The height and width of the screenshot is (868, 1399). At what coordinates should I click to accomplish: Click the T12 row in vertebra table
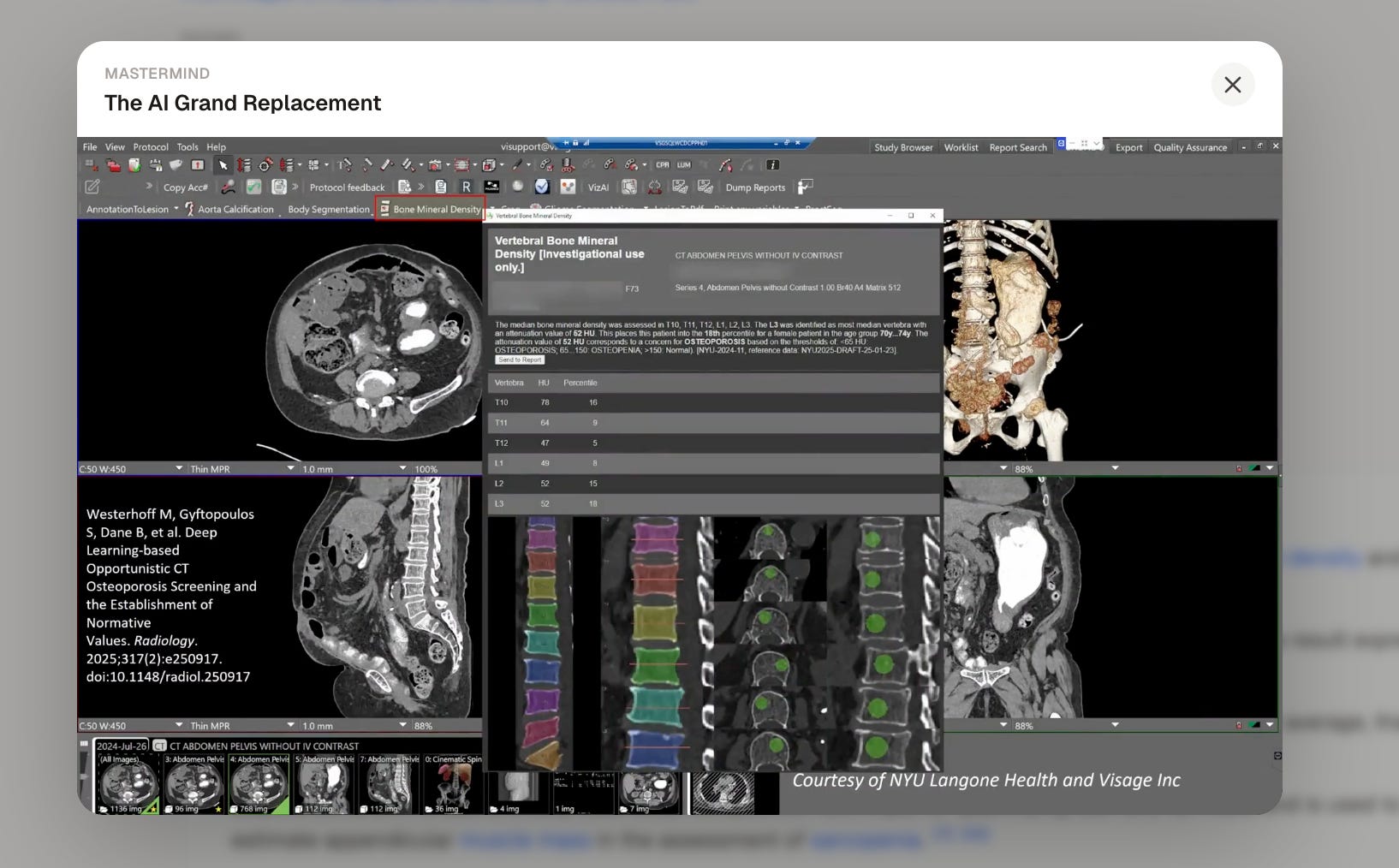[714, 443]
